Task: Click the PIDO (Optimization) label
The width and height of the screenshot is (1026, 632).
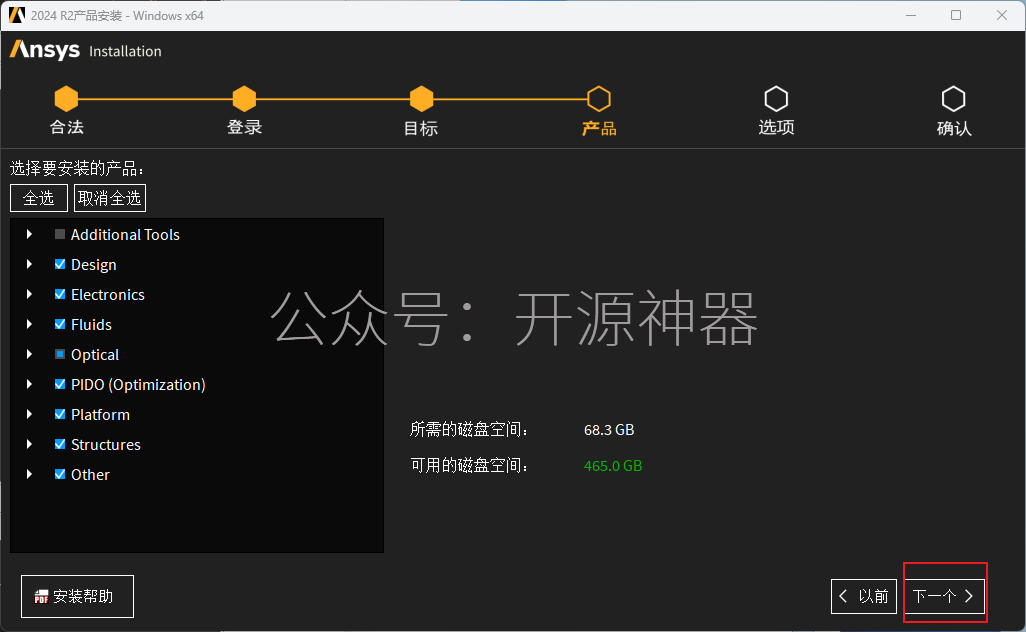Action: click(x=138, y=385)
